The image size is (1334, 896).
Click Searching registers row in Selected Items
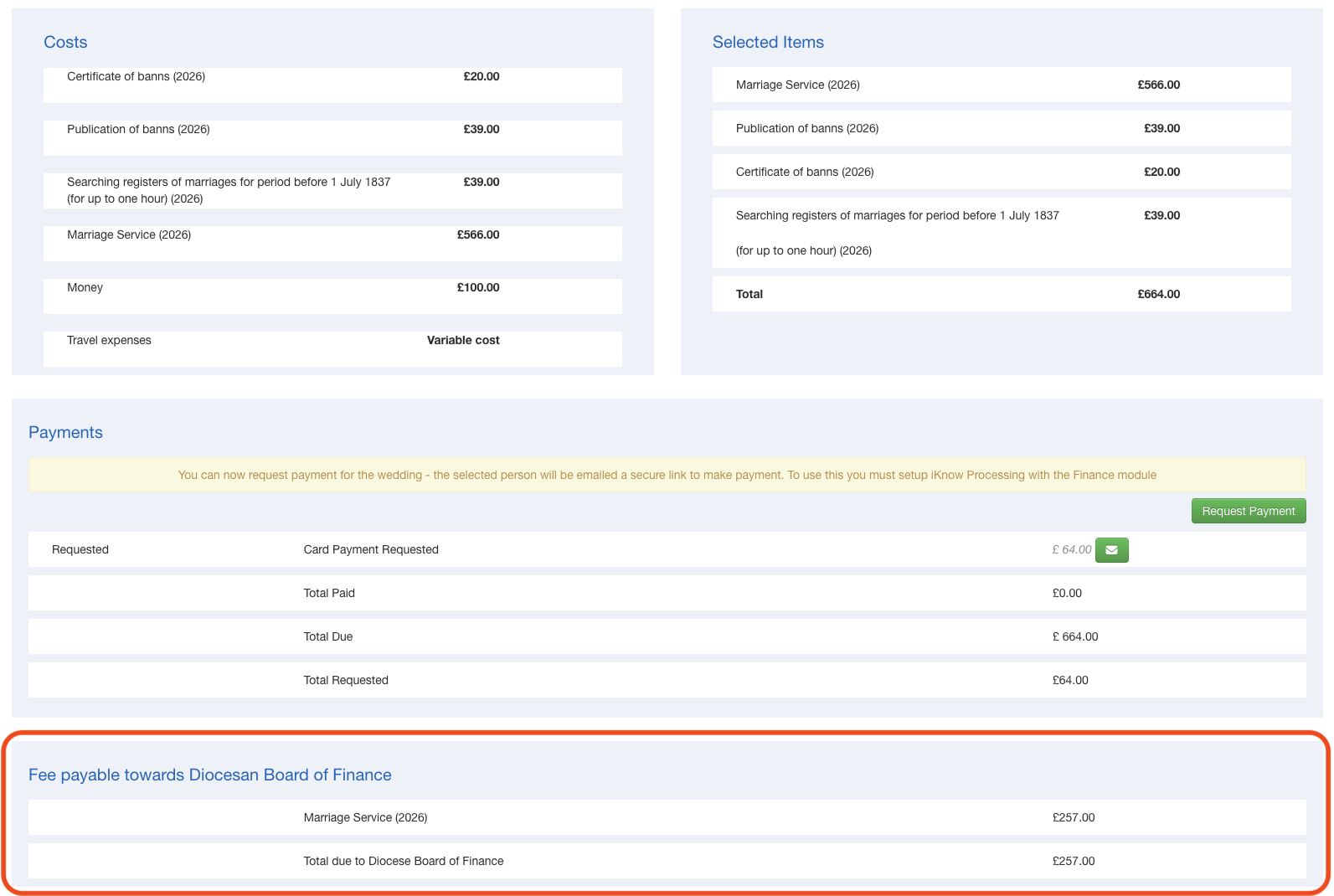pyautogui.click(x=1001, y=233)
